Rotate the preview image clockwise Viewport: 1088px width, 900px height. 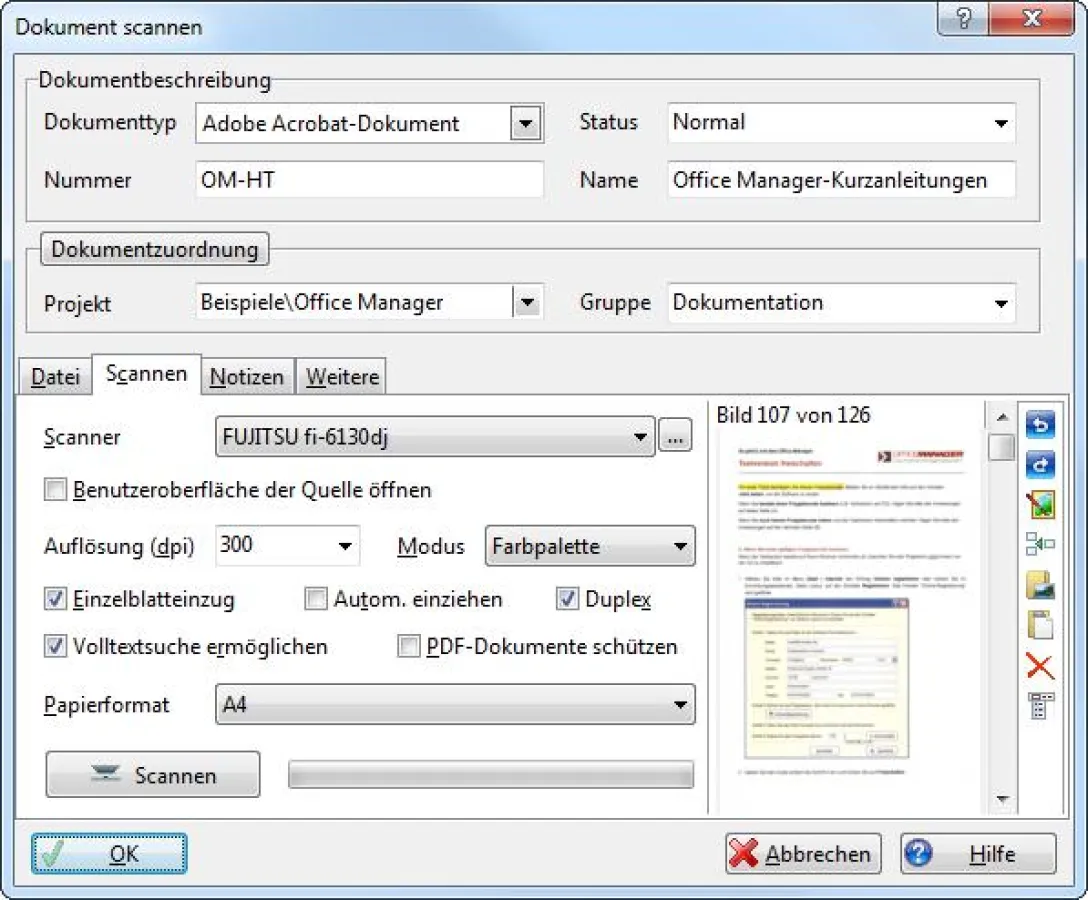[x=1040, y=465]
